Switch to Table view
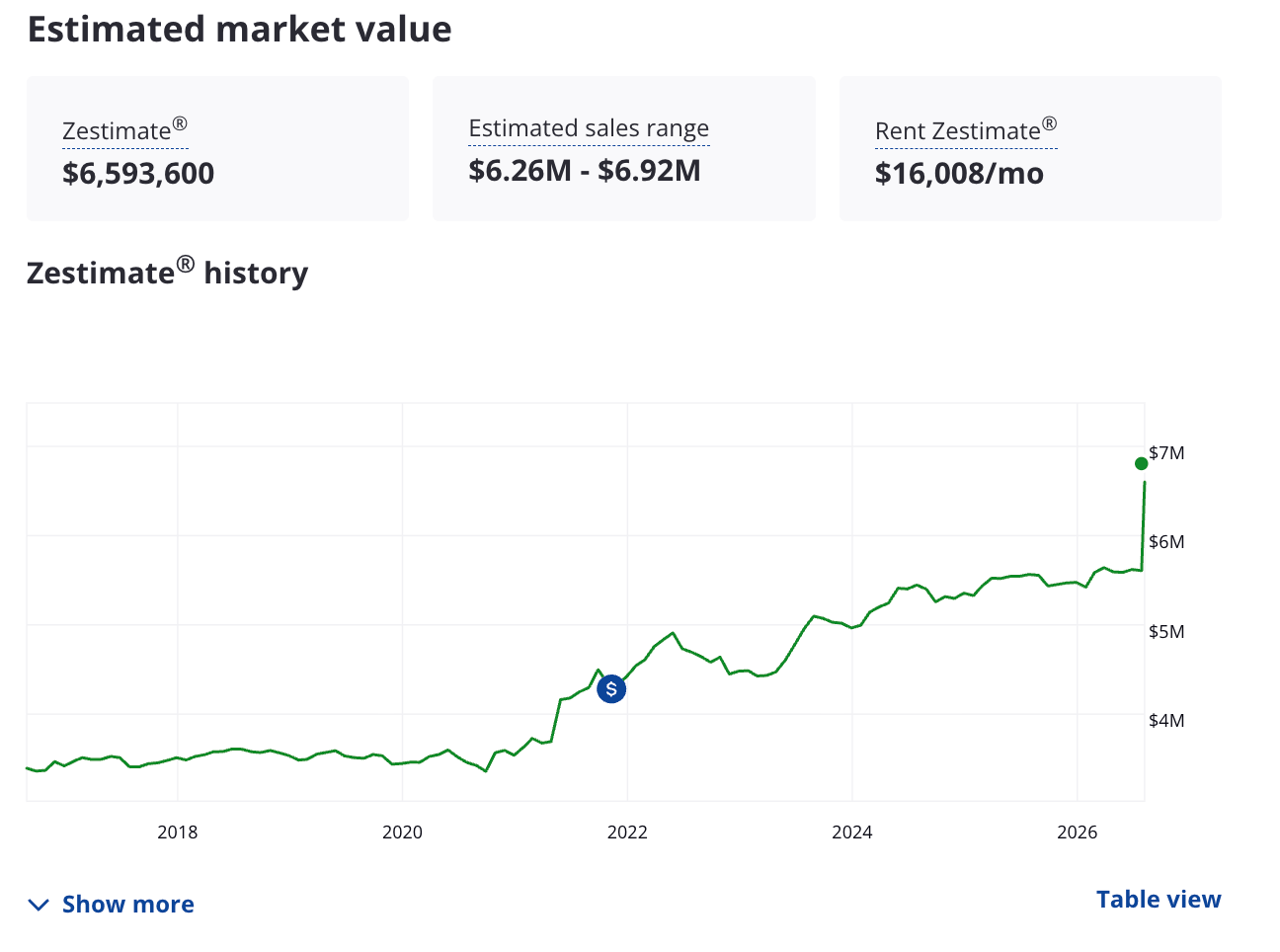The image size is (1280, 952). 1158,899
